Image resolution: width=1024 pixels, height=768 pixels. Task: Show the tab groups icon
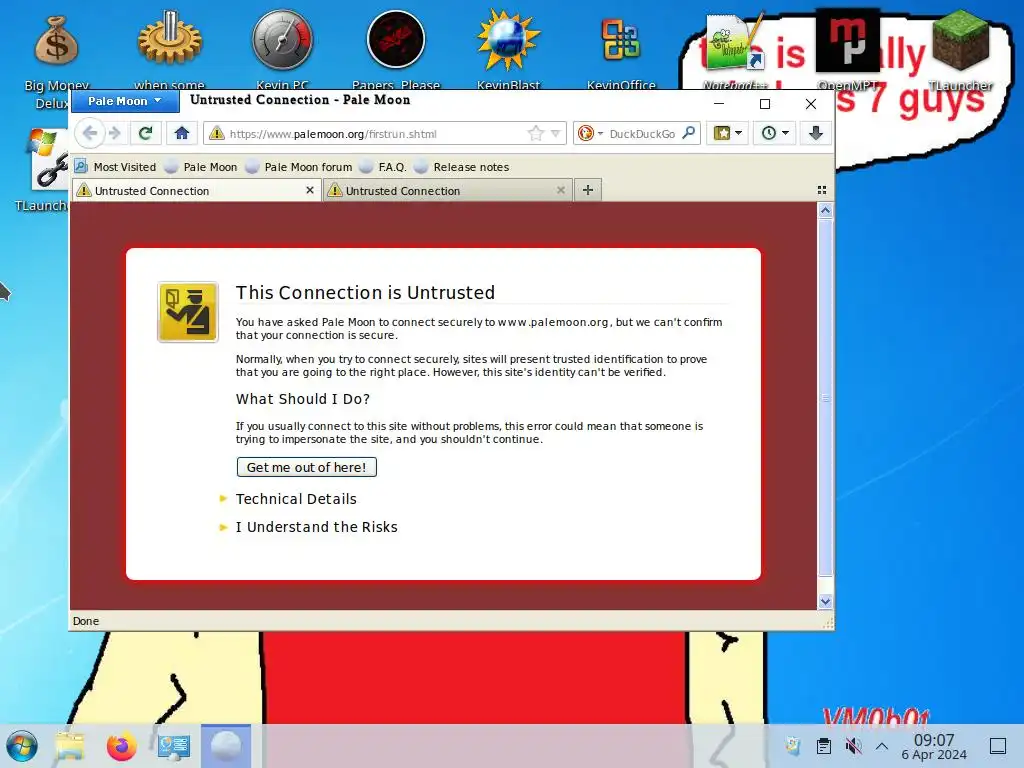822,190
